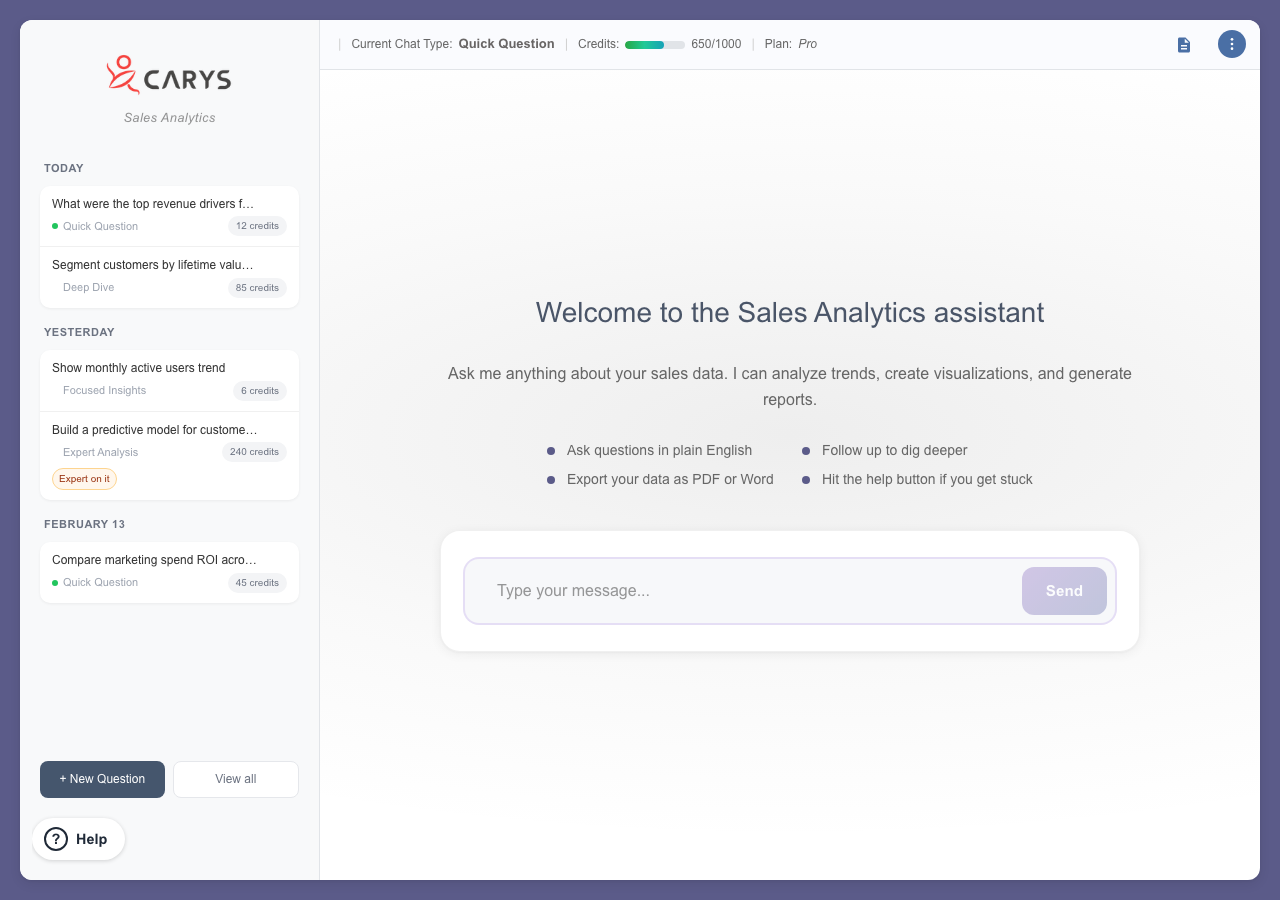Click the 12 credits badge
The width and height of the screenshot is (1280, 900).
257,226
